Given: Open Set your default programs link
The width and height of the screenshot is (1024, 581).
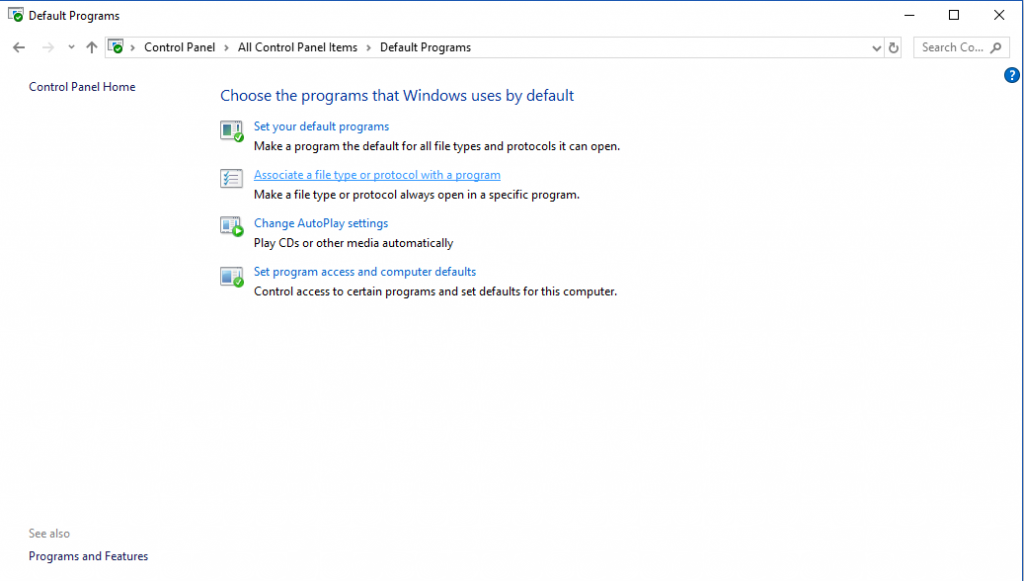Looking at the screenshot, I should 321,127.
